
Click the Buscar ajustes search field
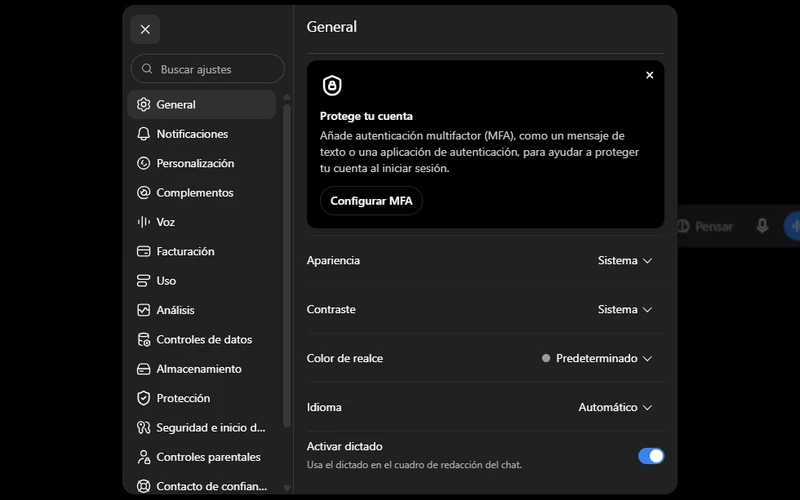point(208,69)
